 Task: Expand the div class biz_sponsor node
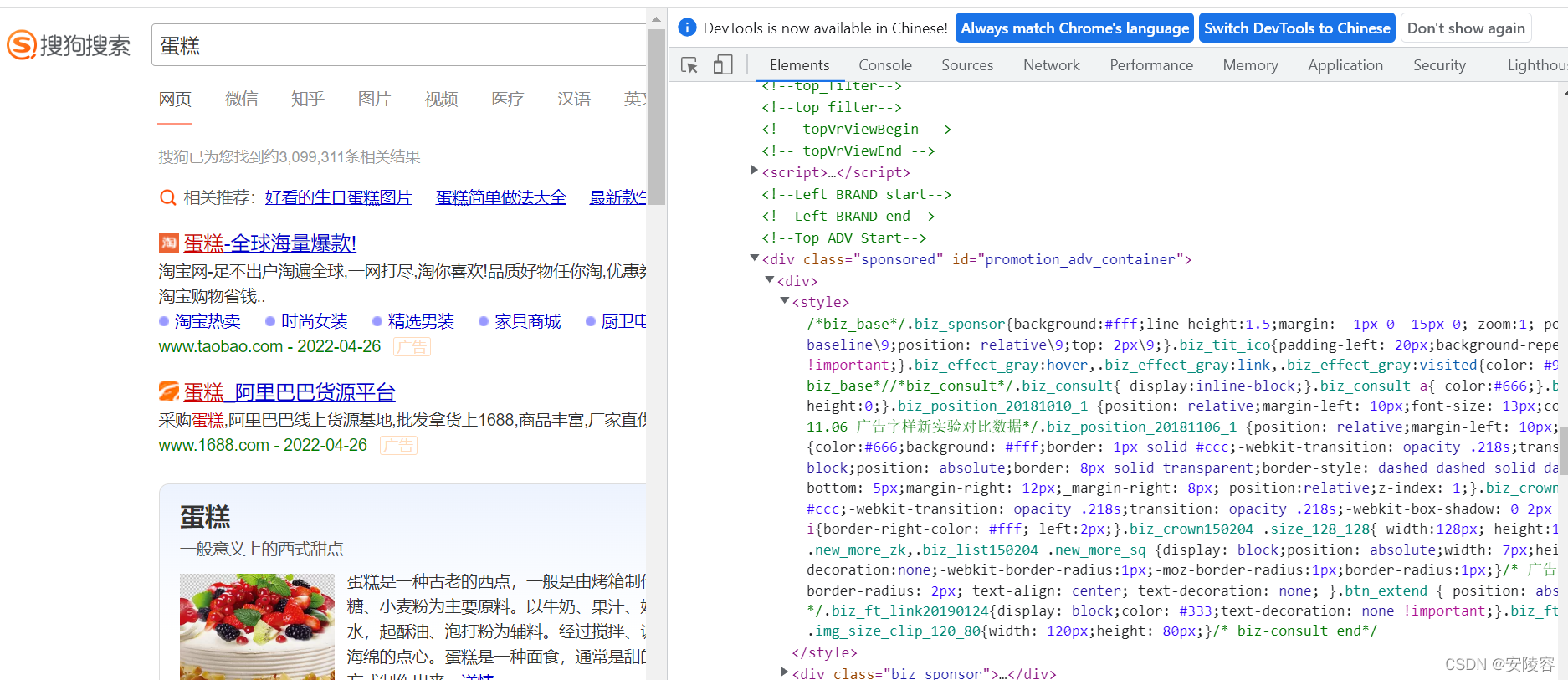pyautogui.click(x=785, y=672)
